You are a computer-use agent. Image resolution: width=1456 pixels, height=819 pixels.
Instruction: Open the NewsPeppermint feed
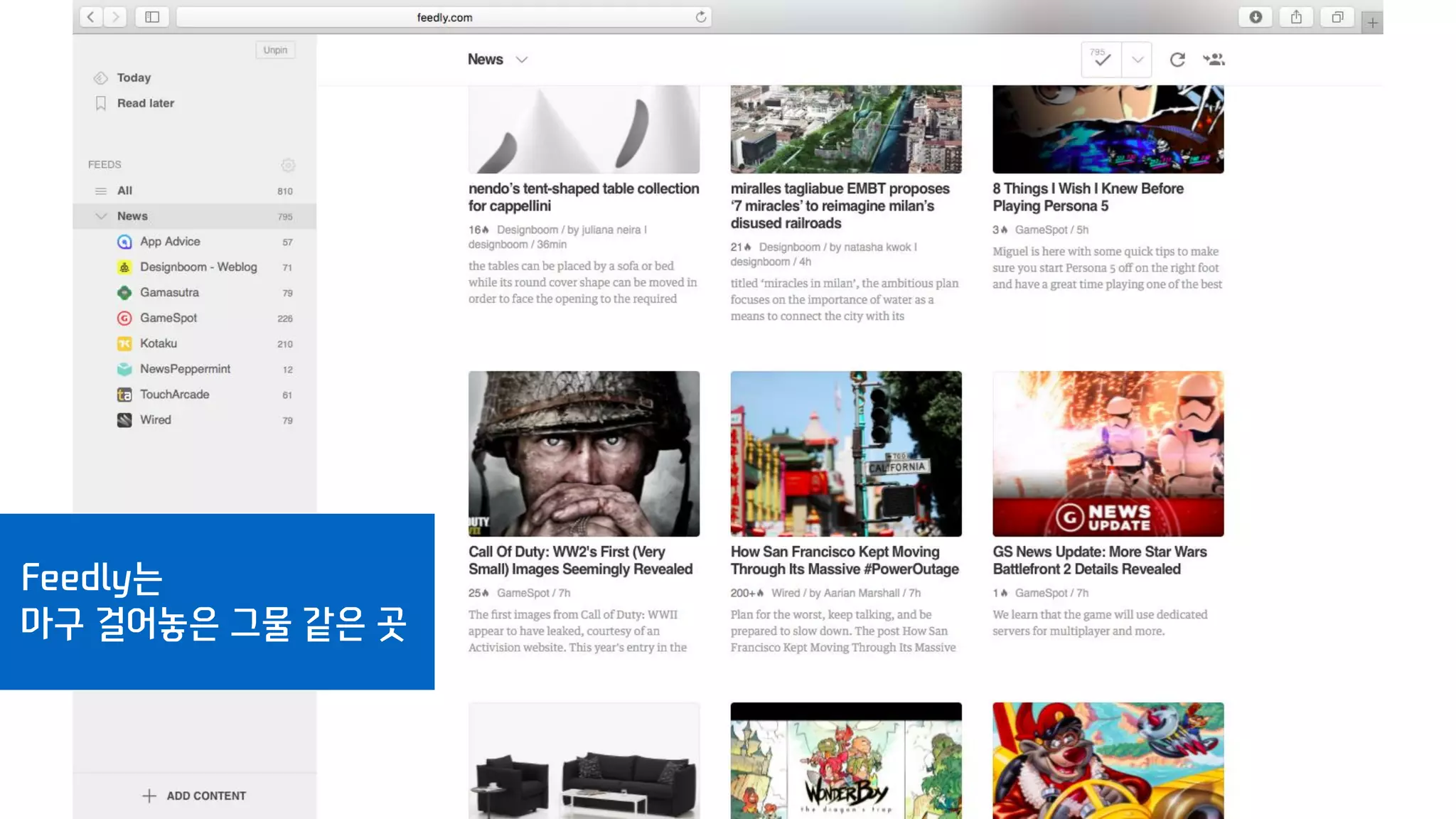pos(194,370)
